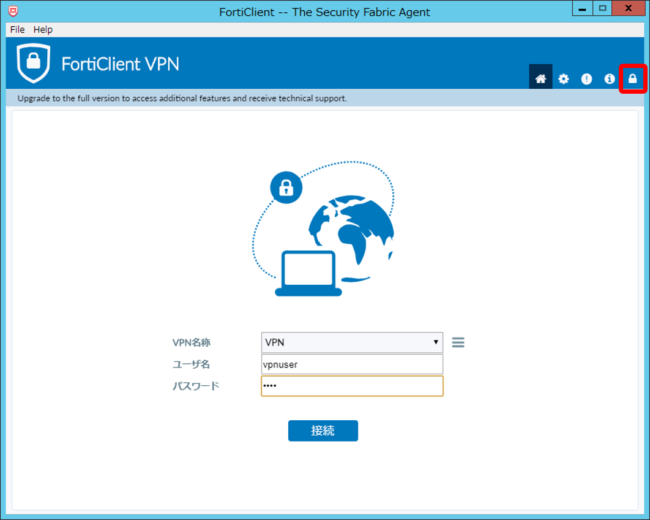Focus the パスワード password field
Viewport: 650px width, 520px height.
tap(352, 386)
